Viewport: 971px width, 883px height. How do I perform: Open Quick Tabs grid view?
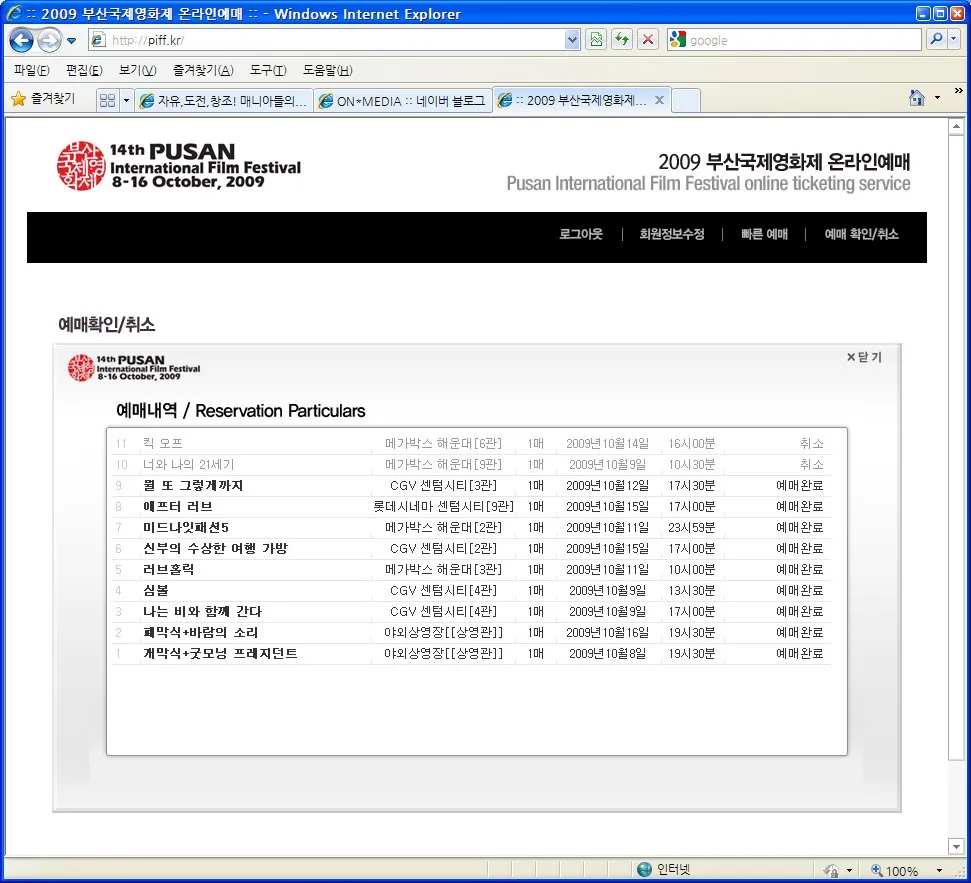(107, 101)
